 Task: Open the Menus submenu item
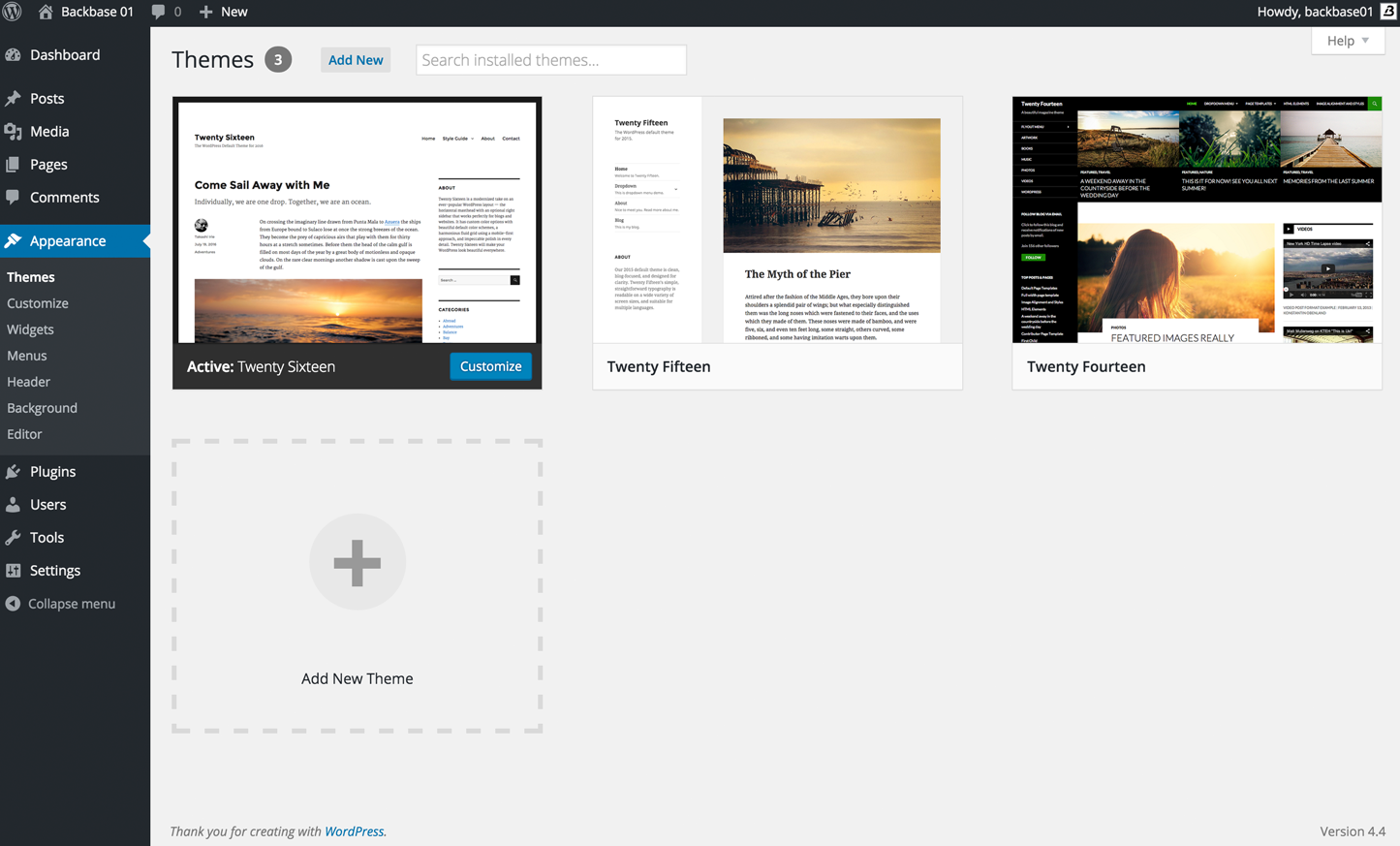pos(27,356)
